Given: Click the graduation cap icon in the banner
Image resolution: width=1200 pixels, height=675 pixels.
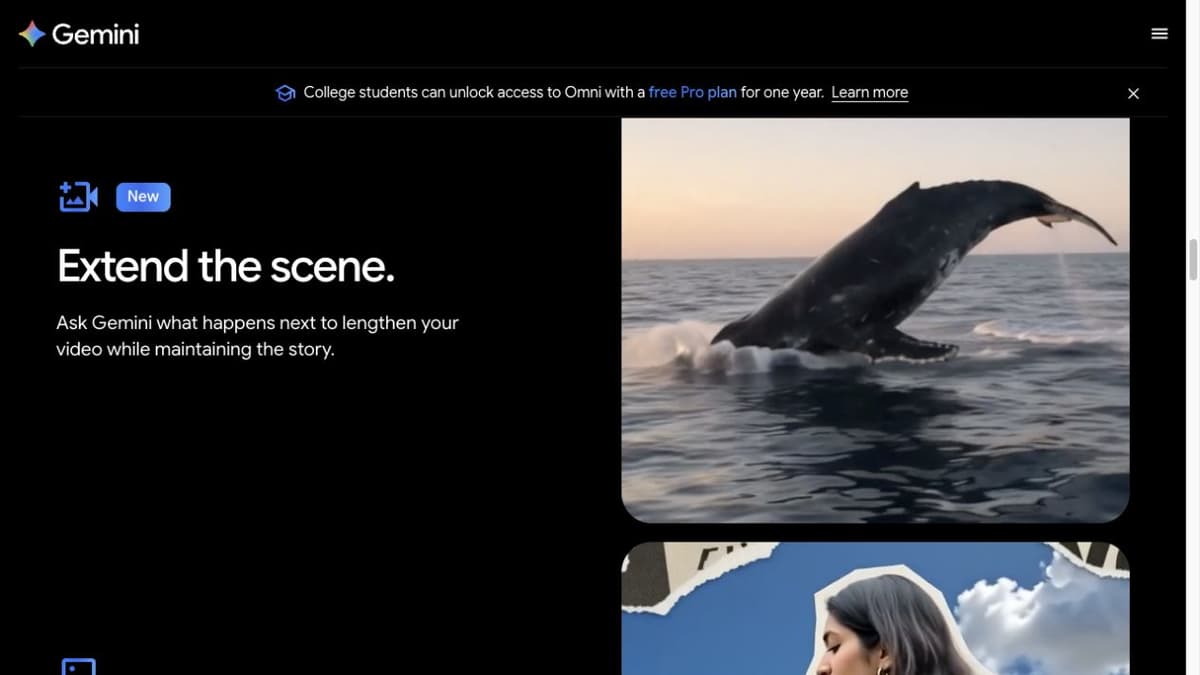Looking at the screenshot, I should [285, 93].
